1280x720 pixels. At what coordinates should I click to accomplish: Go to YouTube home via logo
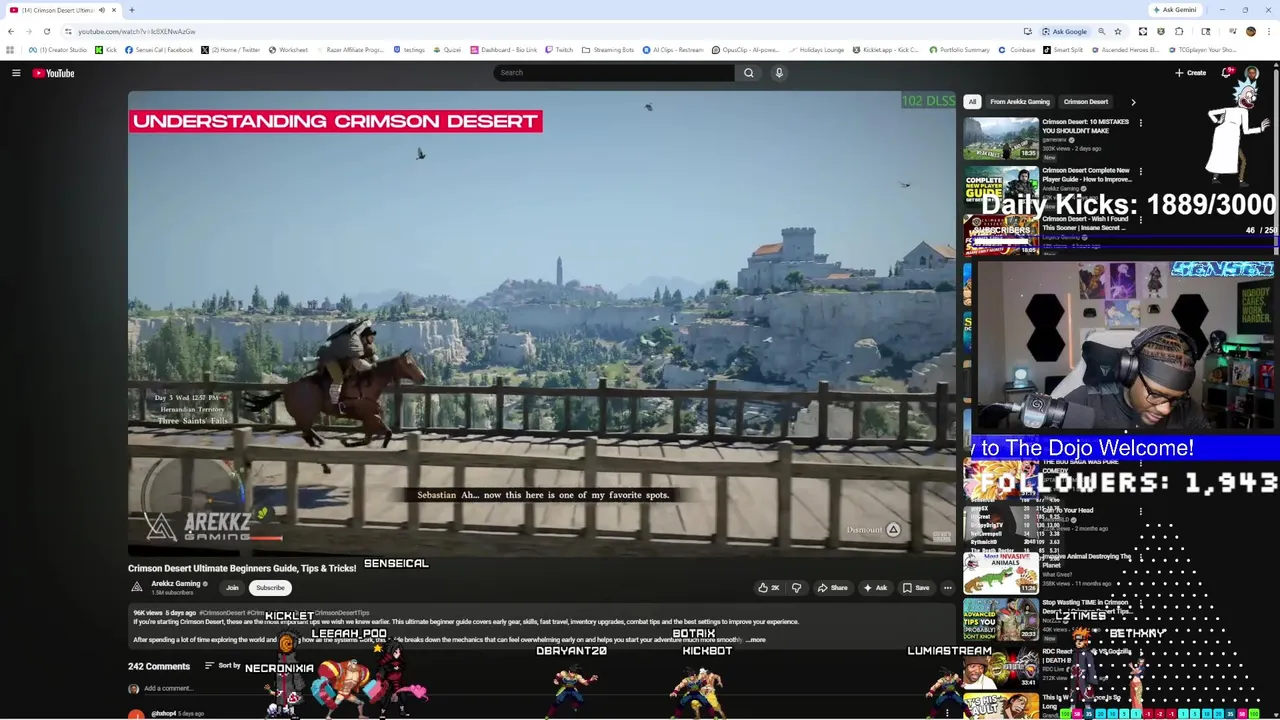(x=53, y=73)
